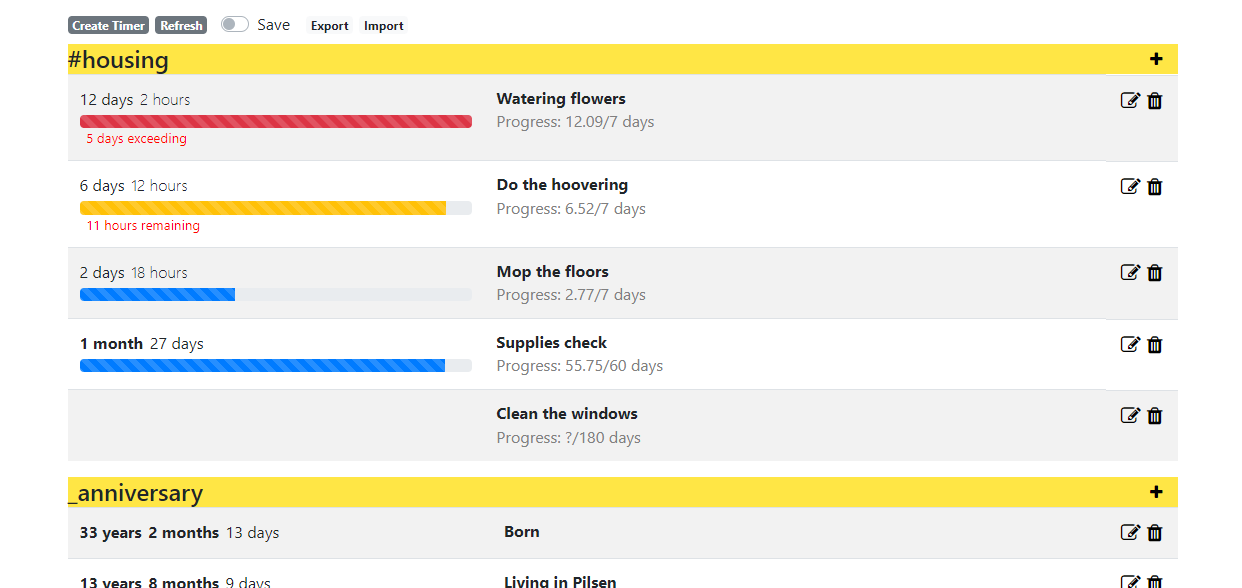
Task: Click the trash icon for Clean the windows
Action: coord(1154,415)
